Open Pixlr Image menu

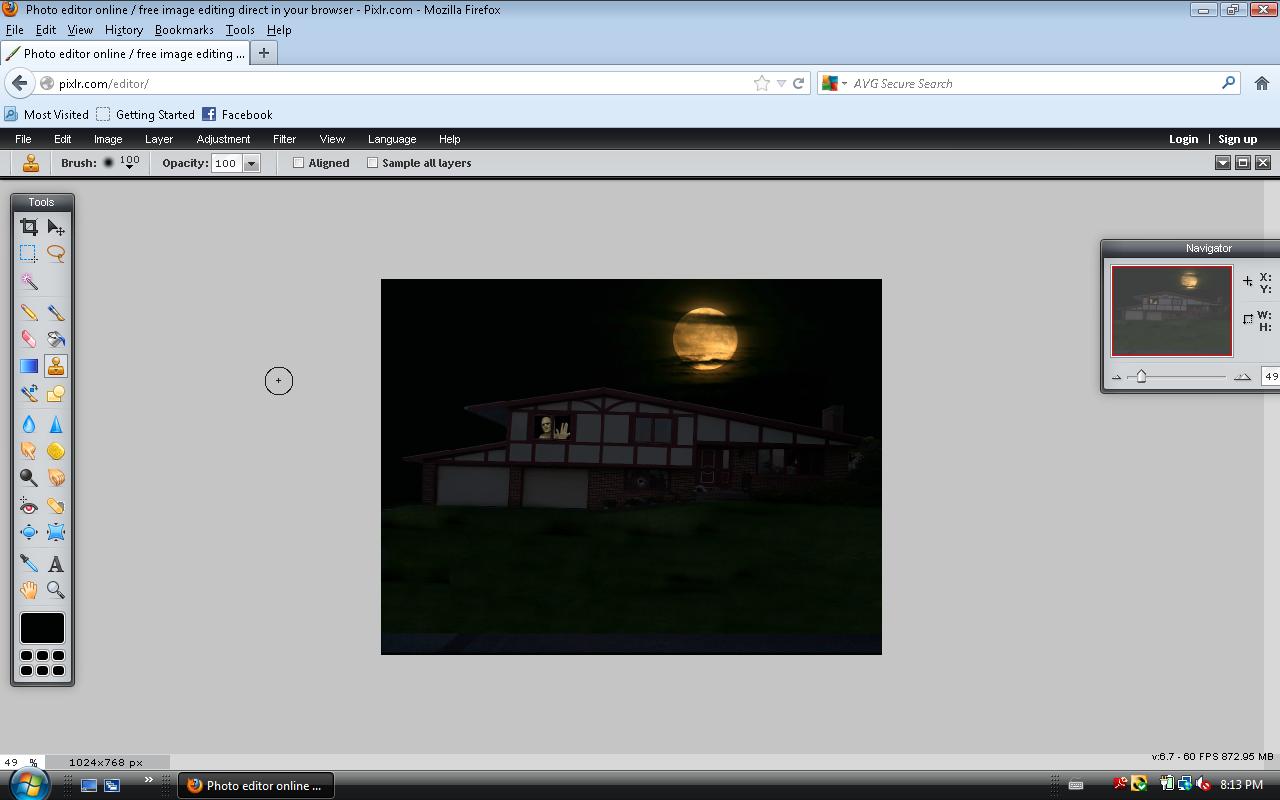pos(108,139)
